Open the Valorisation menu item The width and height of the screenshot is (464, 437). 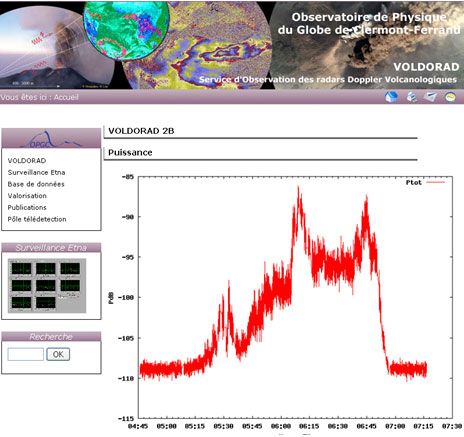[x=27, y=196]
